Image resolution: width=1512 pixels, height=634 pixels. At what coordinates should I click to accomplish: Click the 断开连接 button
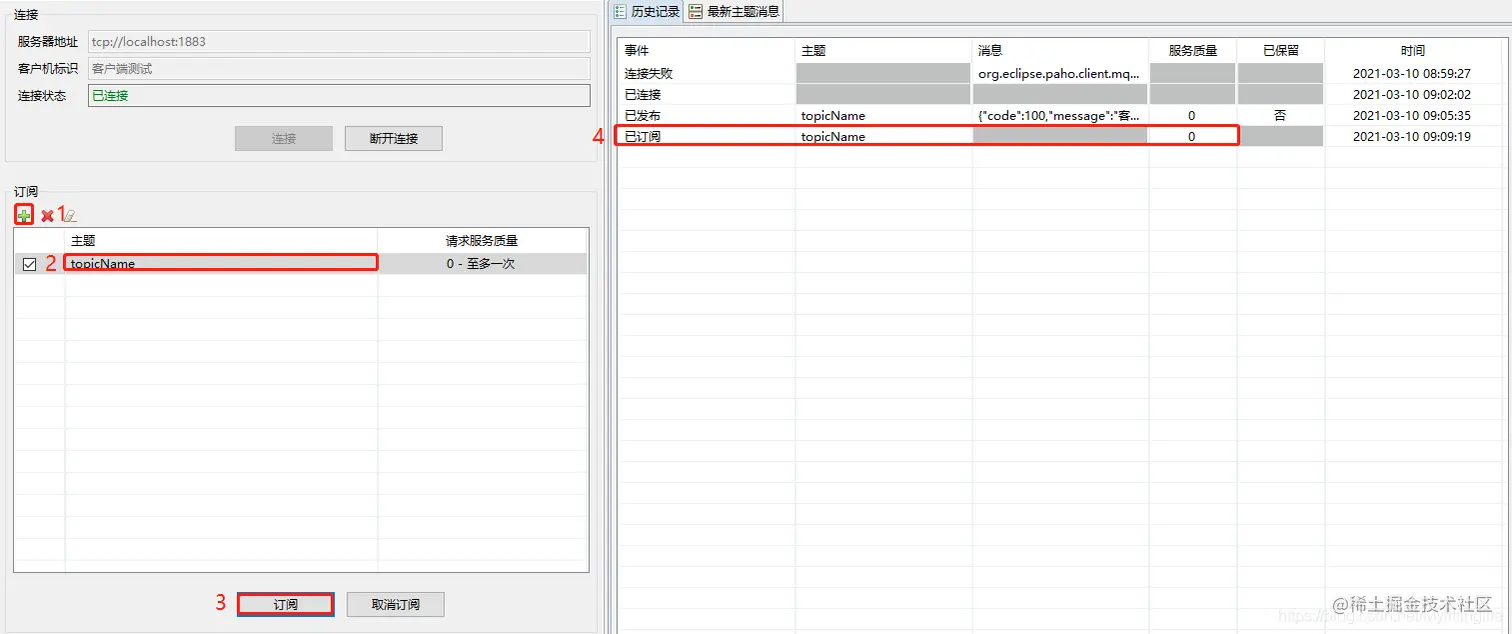(393, 138)
